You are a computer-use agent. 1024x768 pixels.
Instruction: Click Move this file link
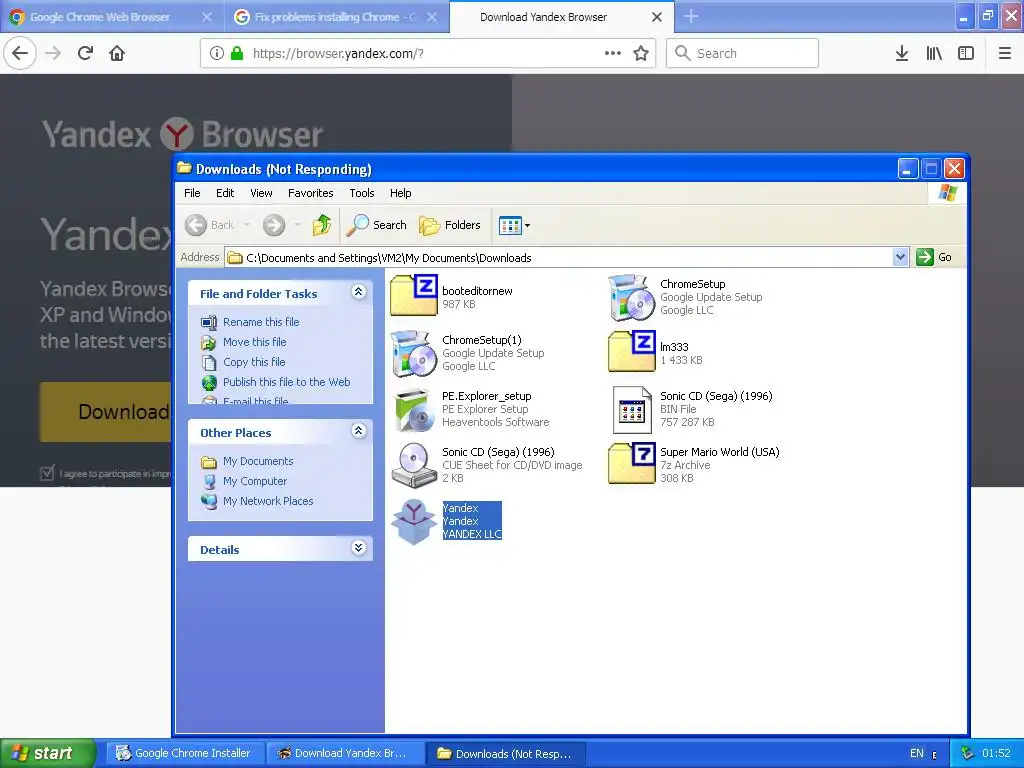[x=255, y=342]
